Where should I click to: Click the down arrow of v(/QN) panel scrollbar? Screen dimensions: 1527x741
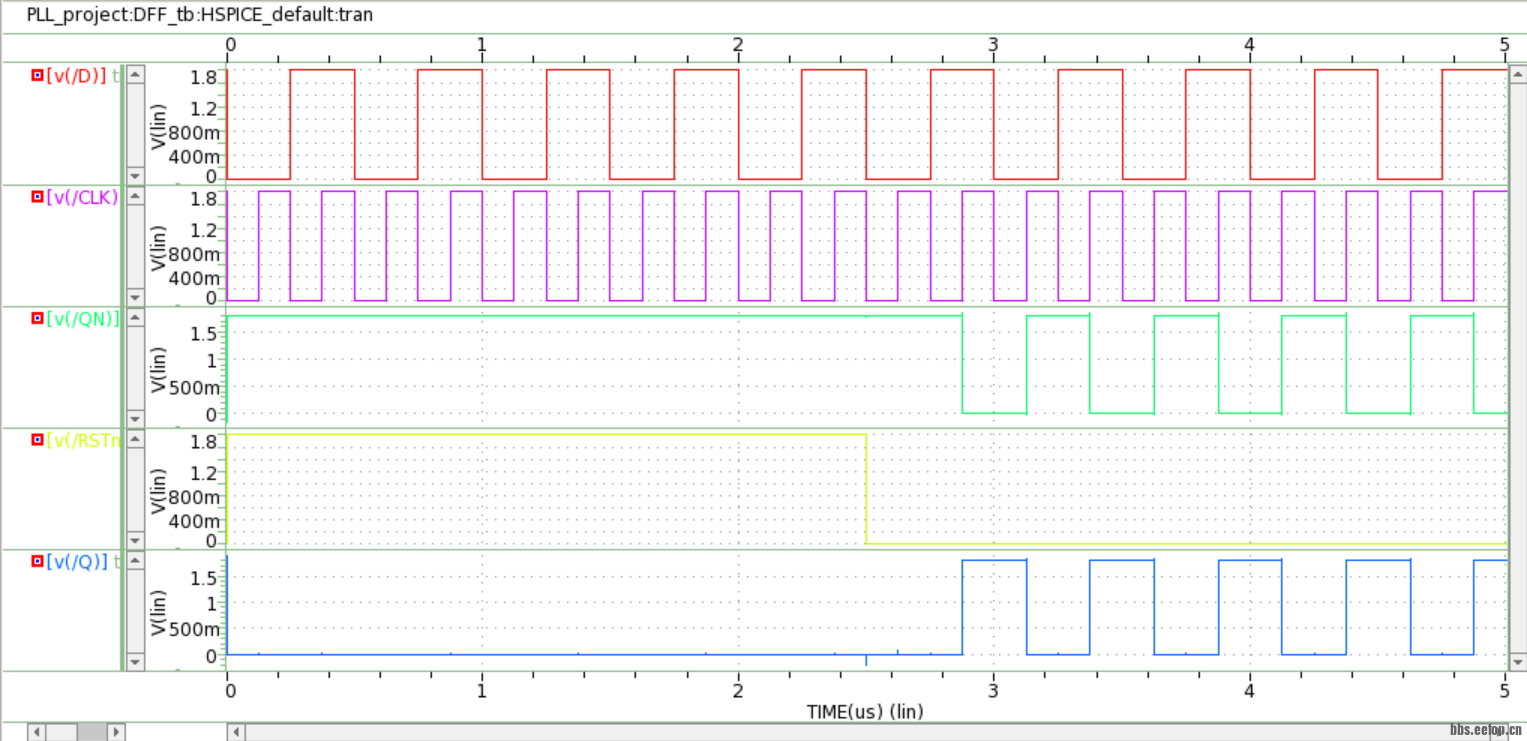click(x=135, y=418)
